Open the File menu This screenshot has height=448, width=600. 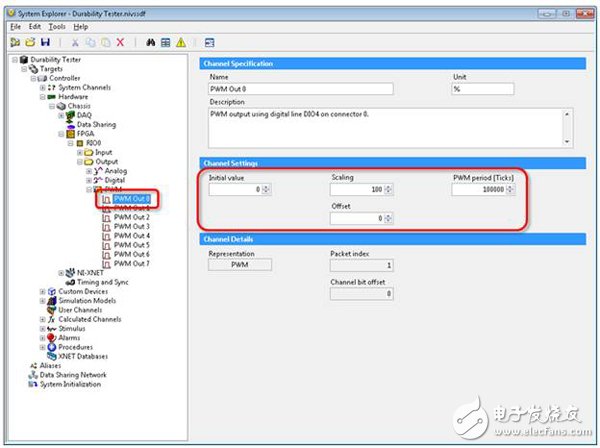coord(15,25)
